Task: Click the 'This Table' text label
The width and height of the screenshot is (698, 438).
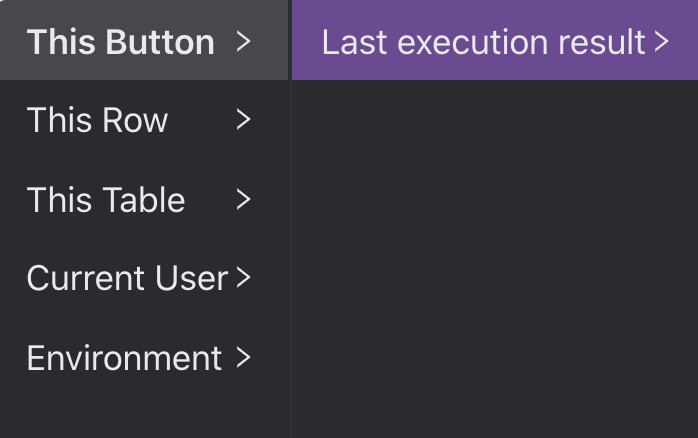Action: coord(106,200)
